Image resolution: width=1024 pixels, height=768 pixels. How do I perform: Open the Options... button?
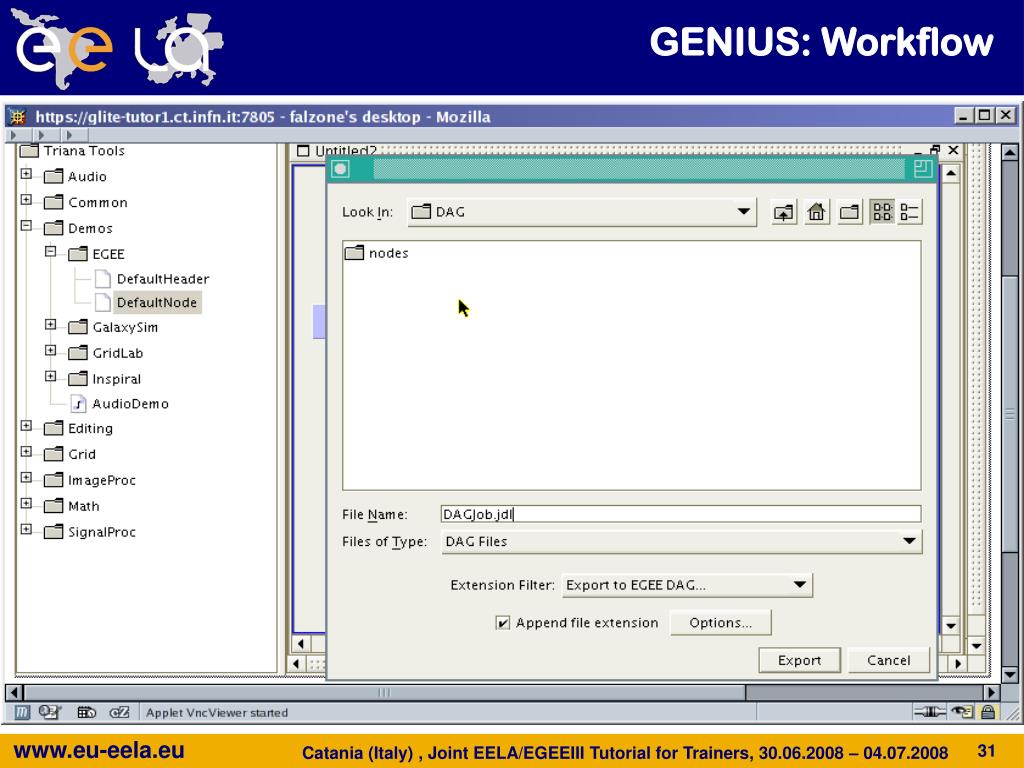coord(720,623)
